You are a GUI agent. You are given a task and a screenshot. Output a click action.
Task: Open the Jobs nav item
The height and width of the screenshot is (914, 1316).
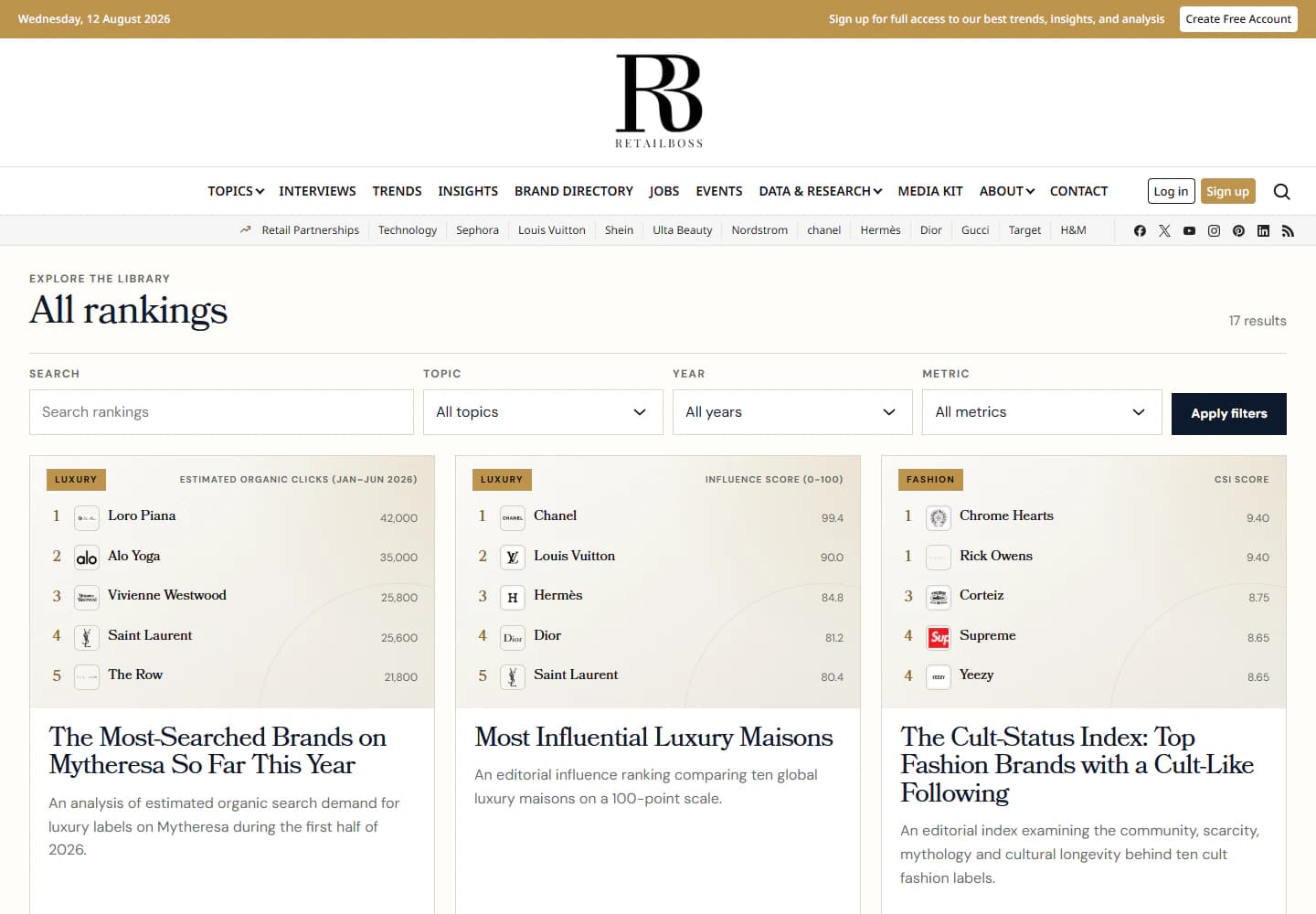[664, 191]
